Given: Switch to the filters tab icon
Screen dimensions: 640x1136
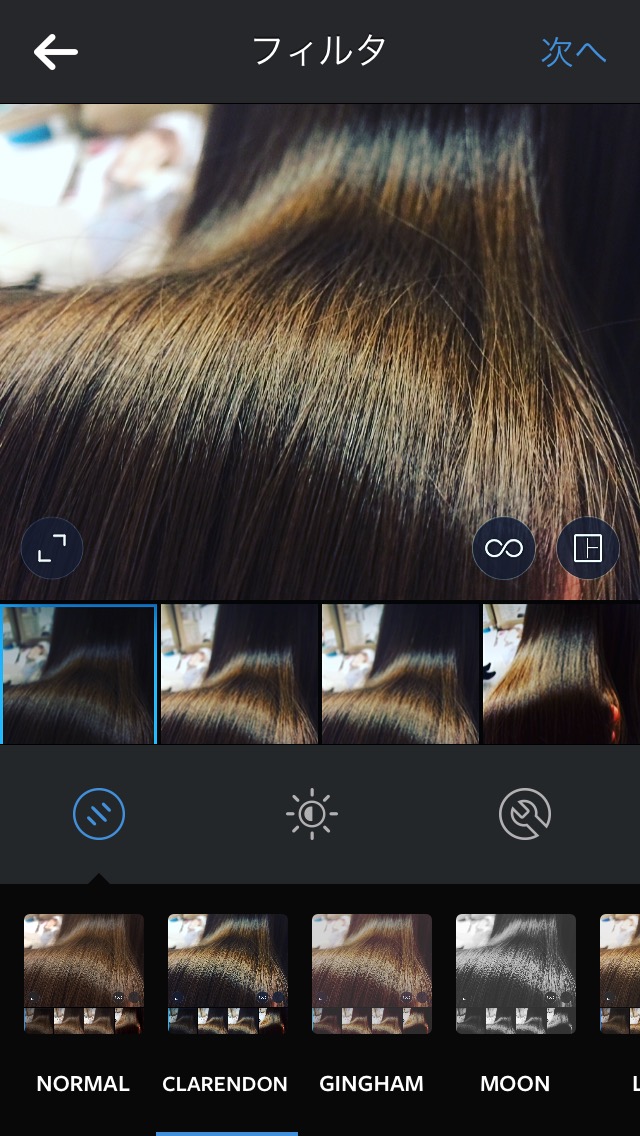Looking at the screenshot, I should pos(99,814).
